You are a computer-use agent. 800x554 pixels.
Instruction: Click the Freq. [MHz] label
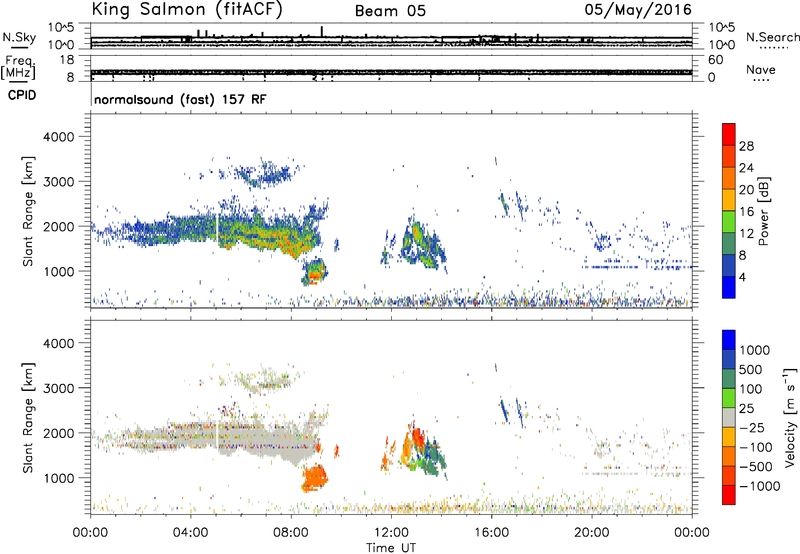click(x=19, y=67)
